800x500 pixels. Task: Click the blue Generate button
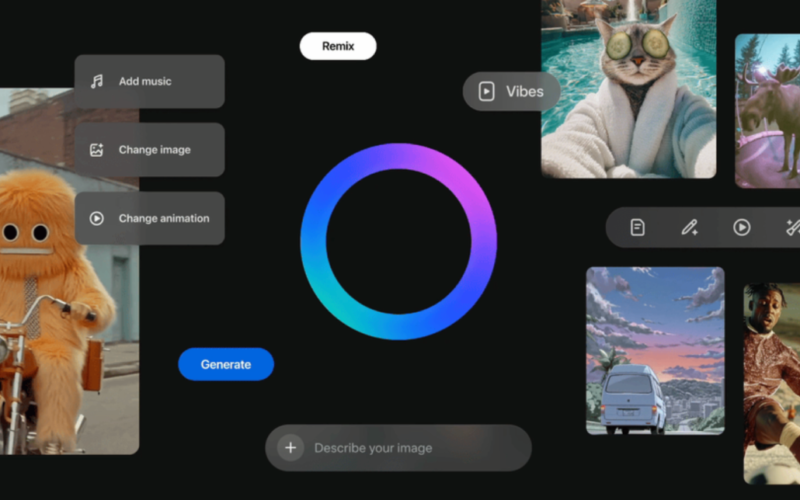pos(226,364)
